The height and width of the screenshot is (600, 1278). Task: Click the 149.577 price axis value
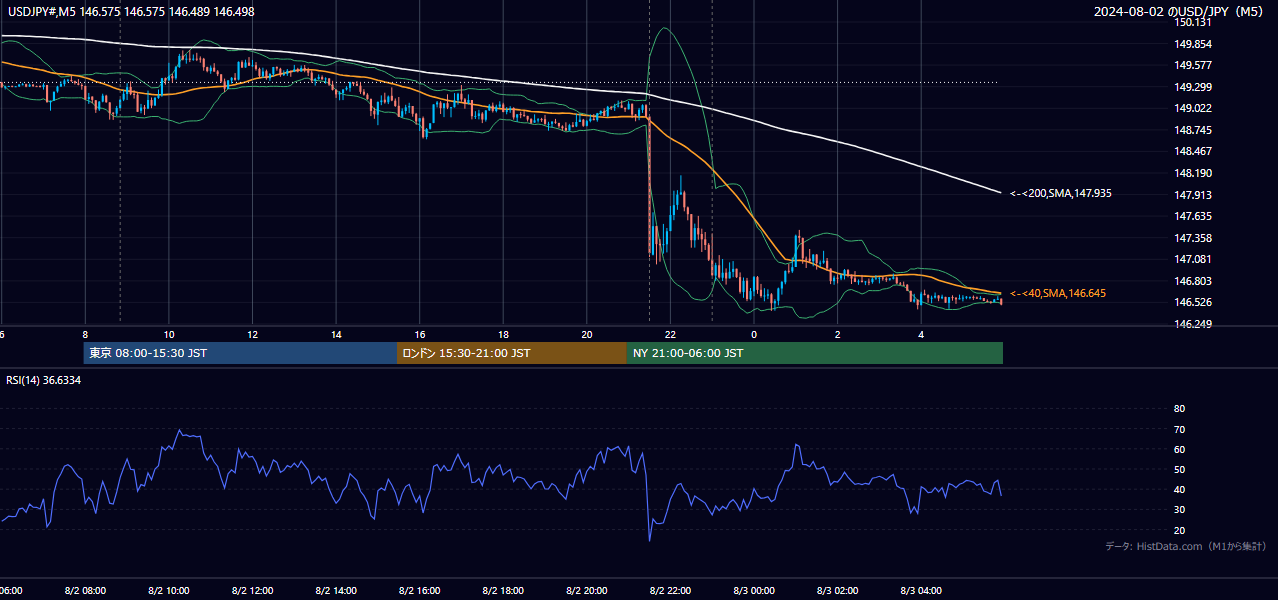1192,65
